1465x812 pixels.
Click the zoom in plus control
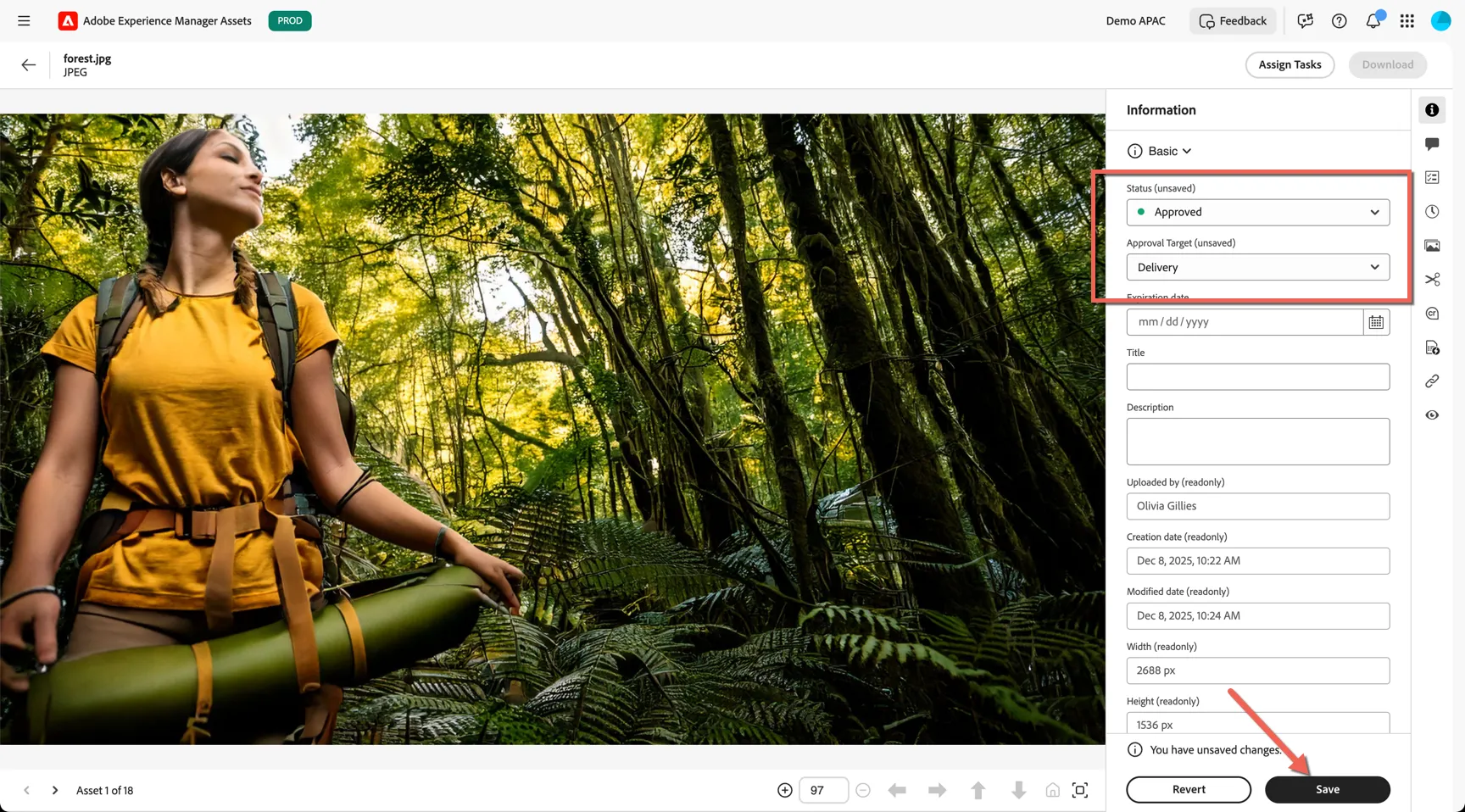click(785, 790)
